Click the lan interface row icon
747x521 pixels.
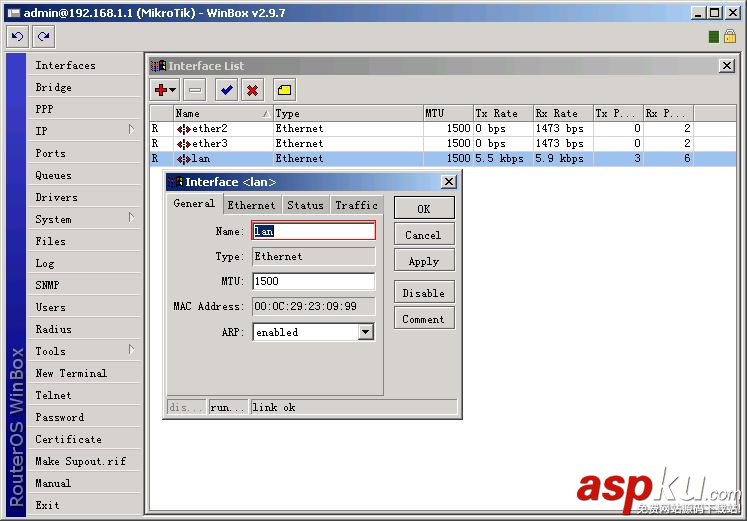[183, 159]
